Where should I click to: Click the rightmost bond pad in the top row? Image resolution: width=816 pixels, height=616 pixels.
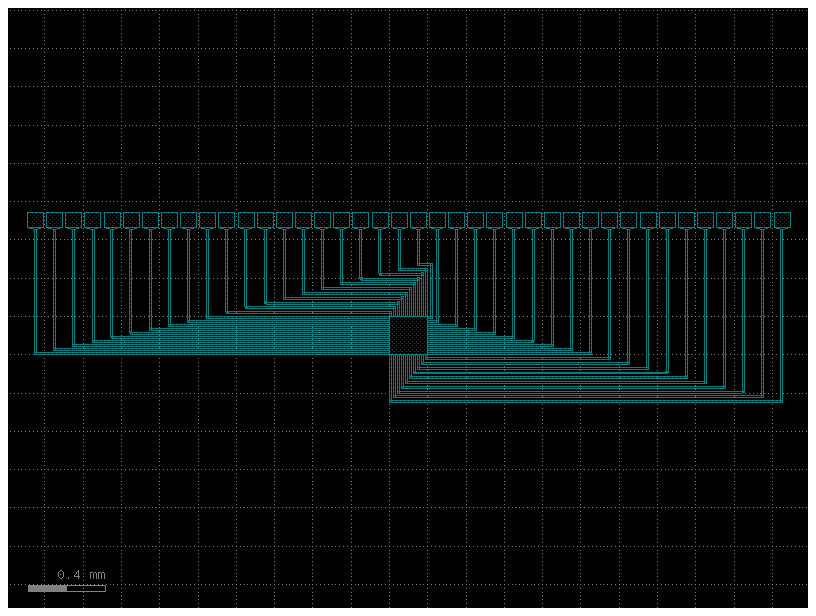coord(781,218)
